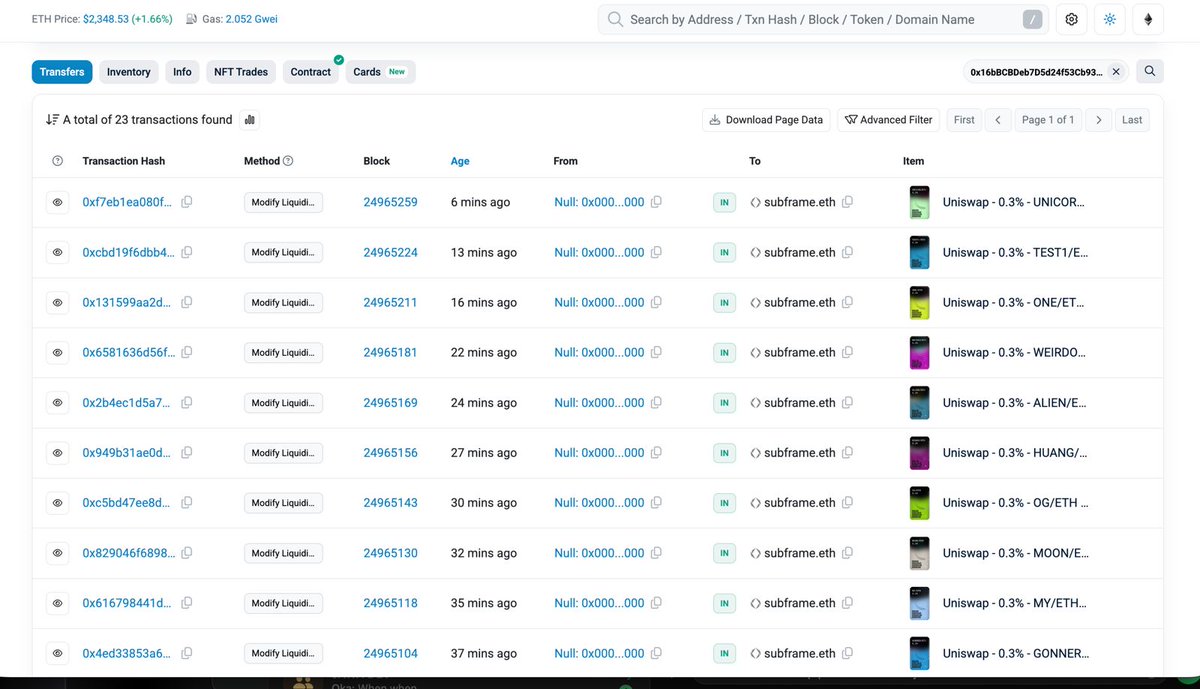Copy subframe.eth address in 24965130 row
Screen dimensions: 1200x689
pyautogui.click(x=847, y=553)
